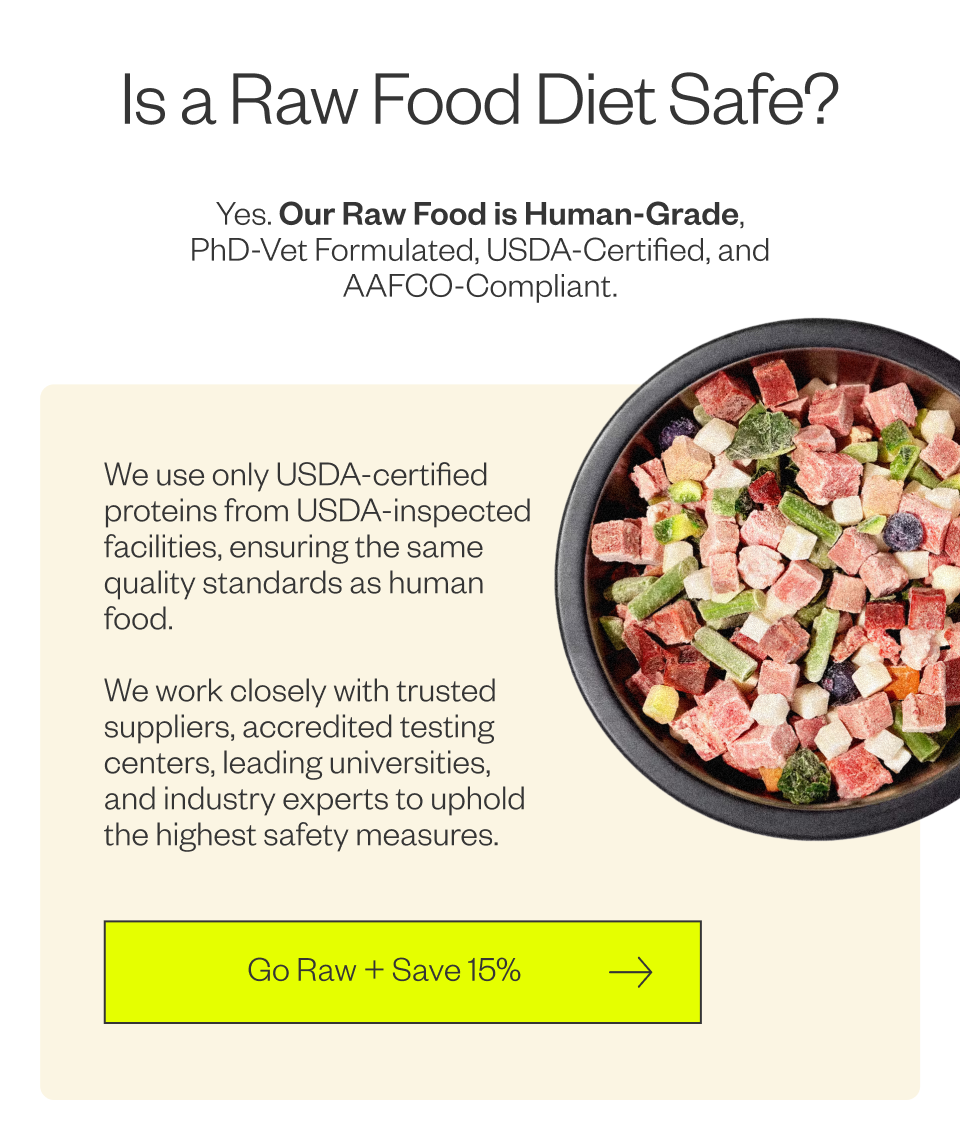Click the Go Raw + Save 15% button
960x1147 pixels.
(402, 971)
